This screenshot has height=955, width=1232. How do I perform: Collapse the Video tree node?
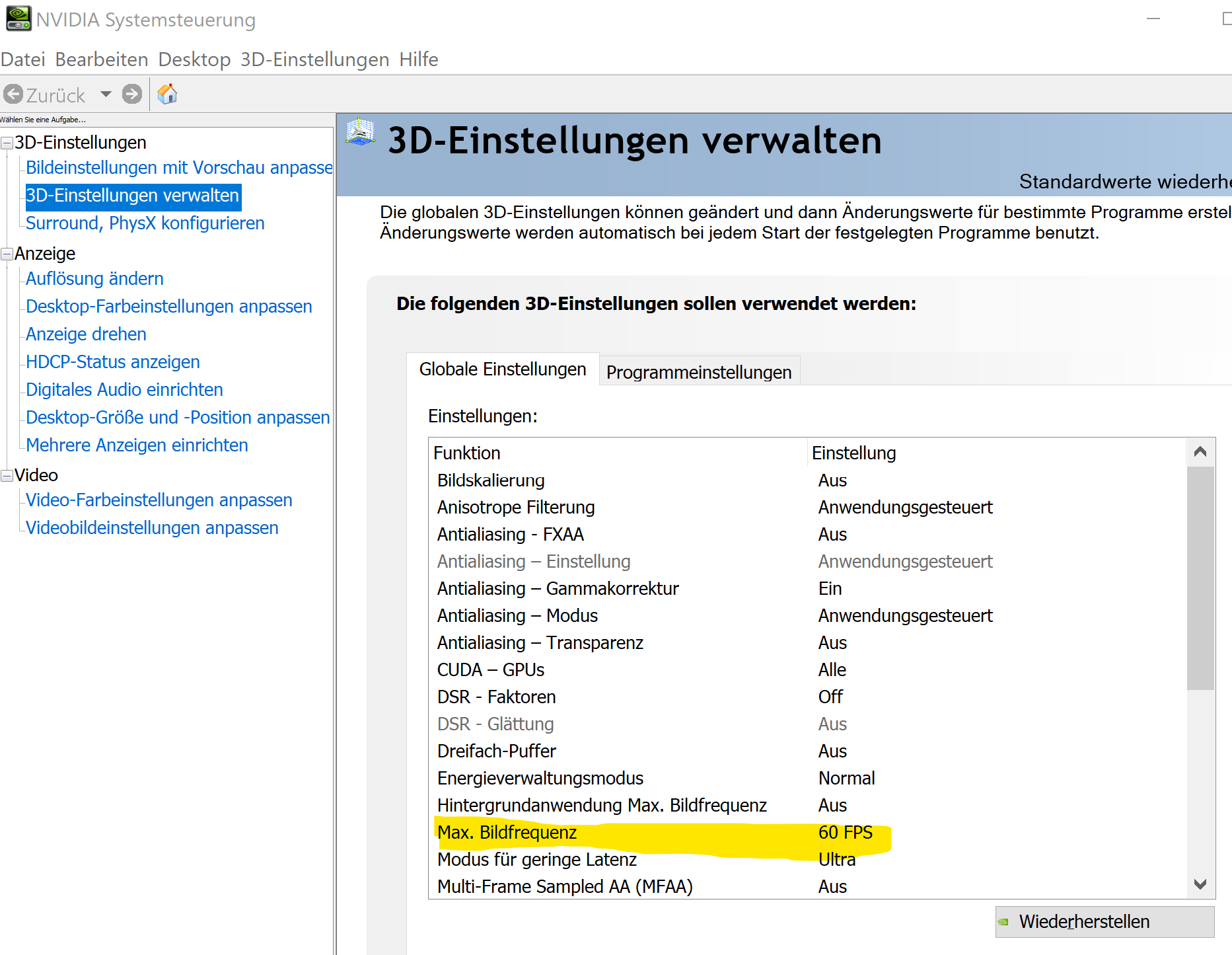7,475
